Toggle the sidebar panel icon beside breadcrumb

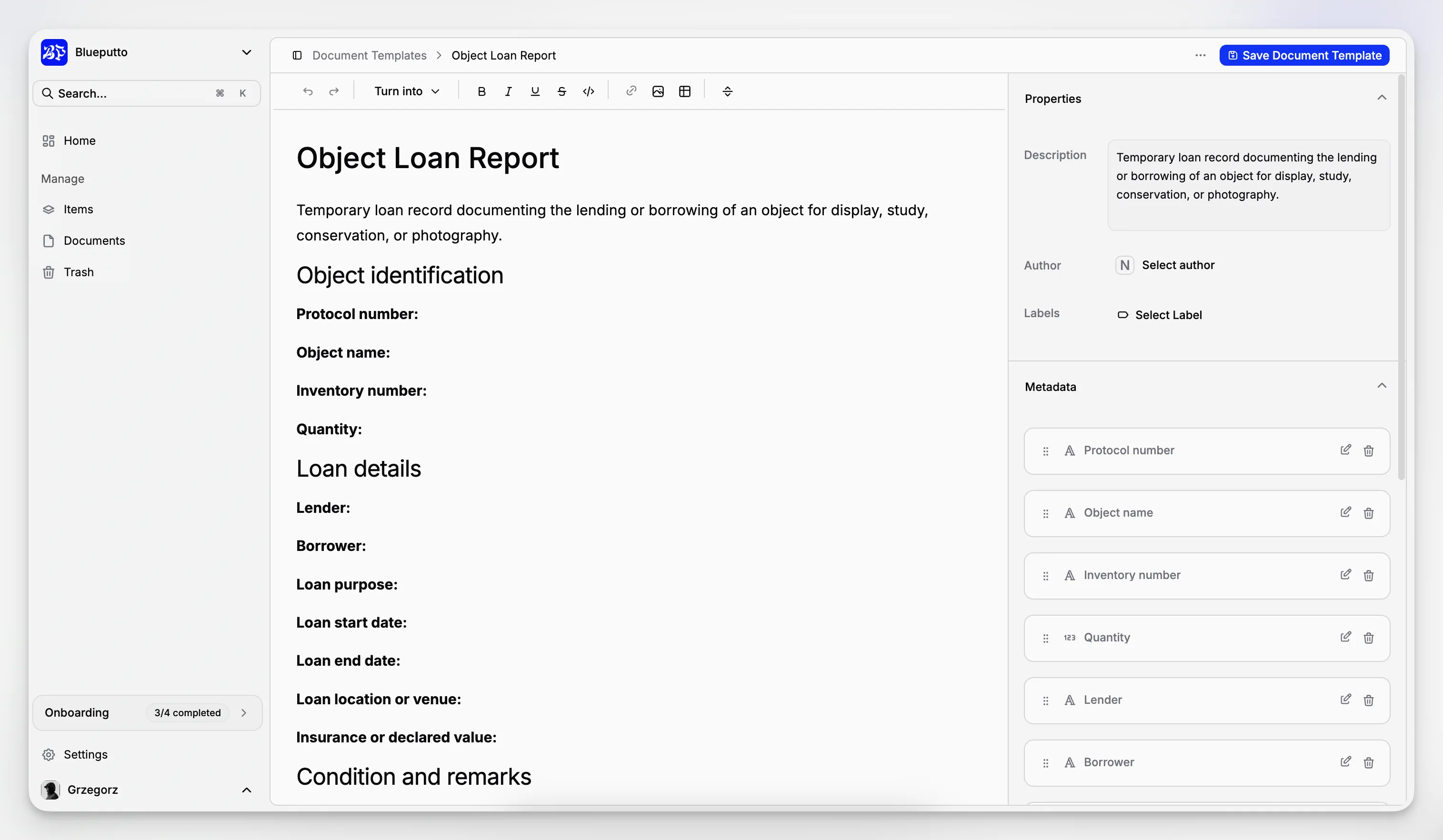(x=297, y=56)
